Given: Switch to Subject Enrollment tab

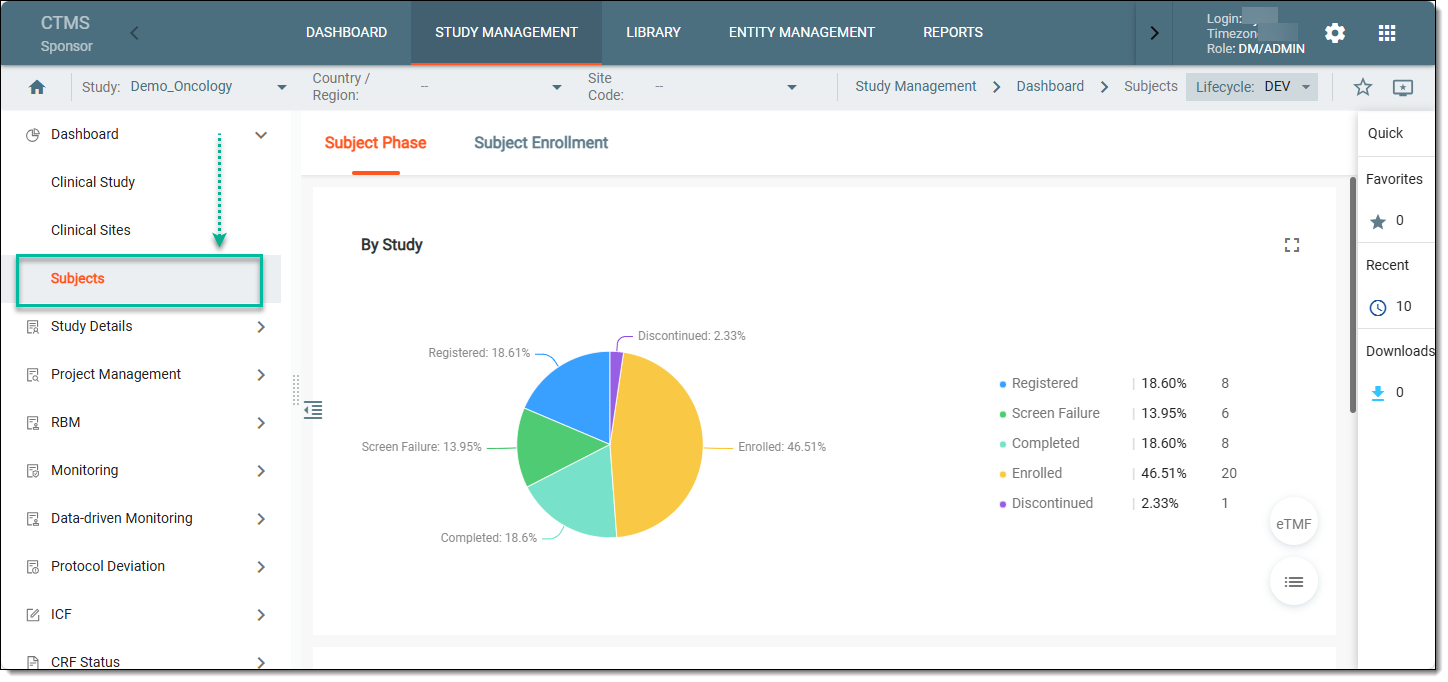Looking at the screenshot, I should click(x=541, y=143).
